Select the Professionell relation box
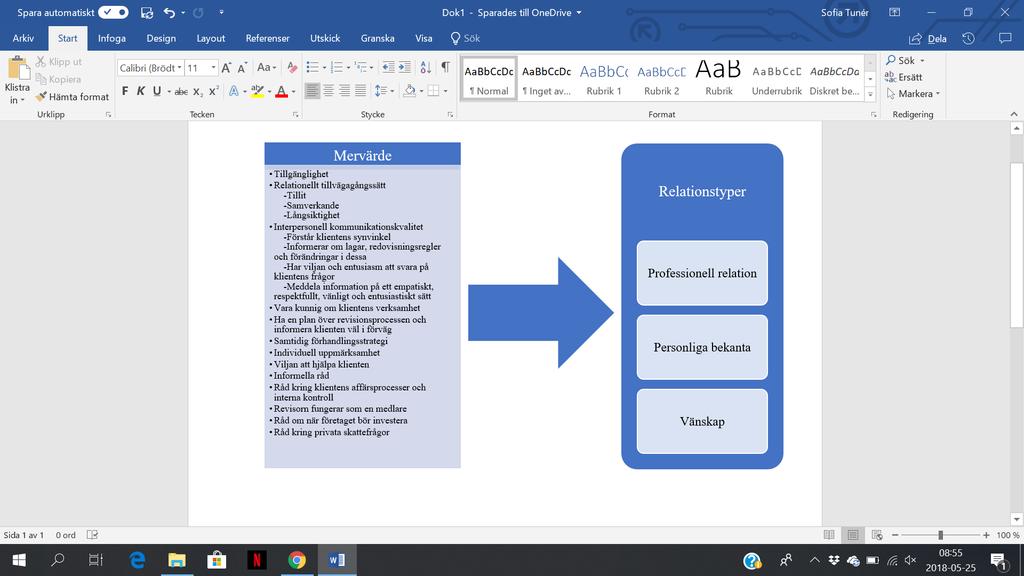 point(702,273)
